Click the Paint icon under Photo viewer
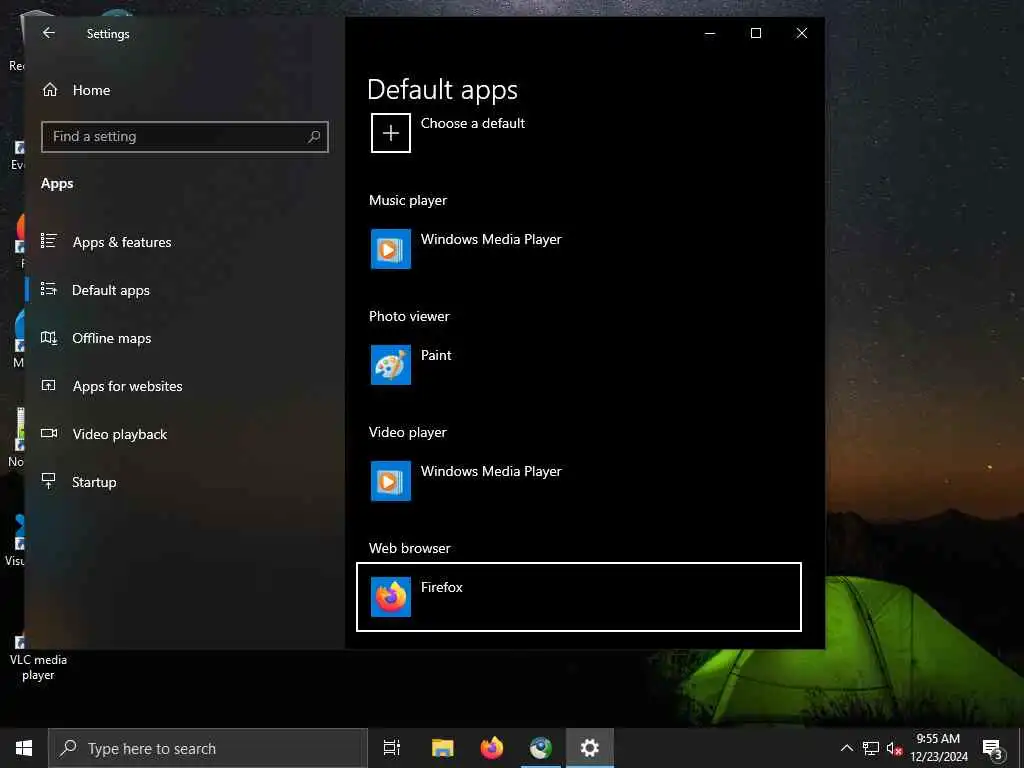 (x=391, y=365)
